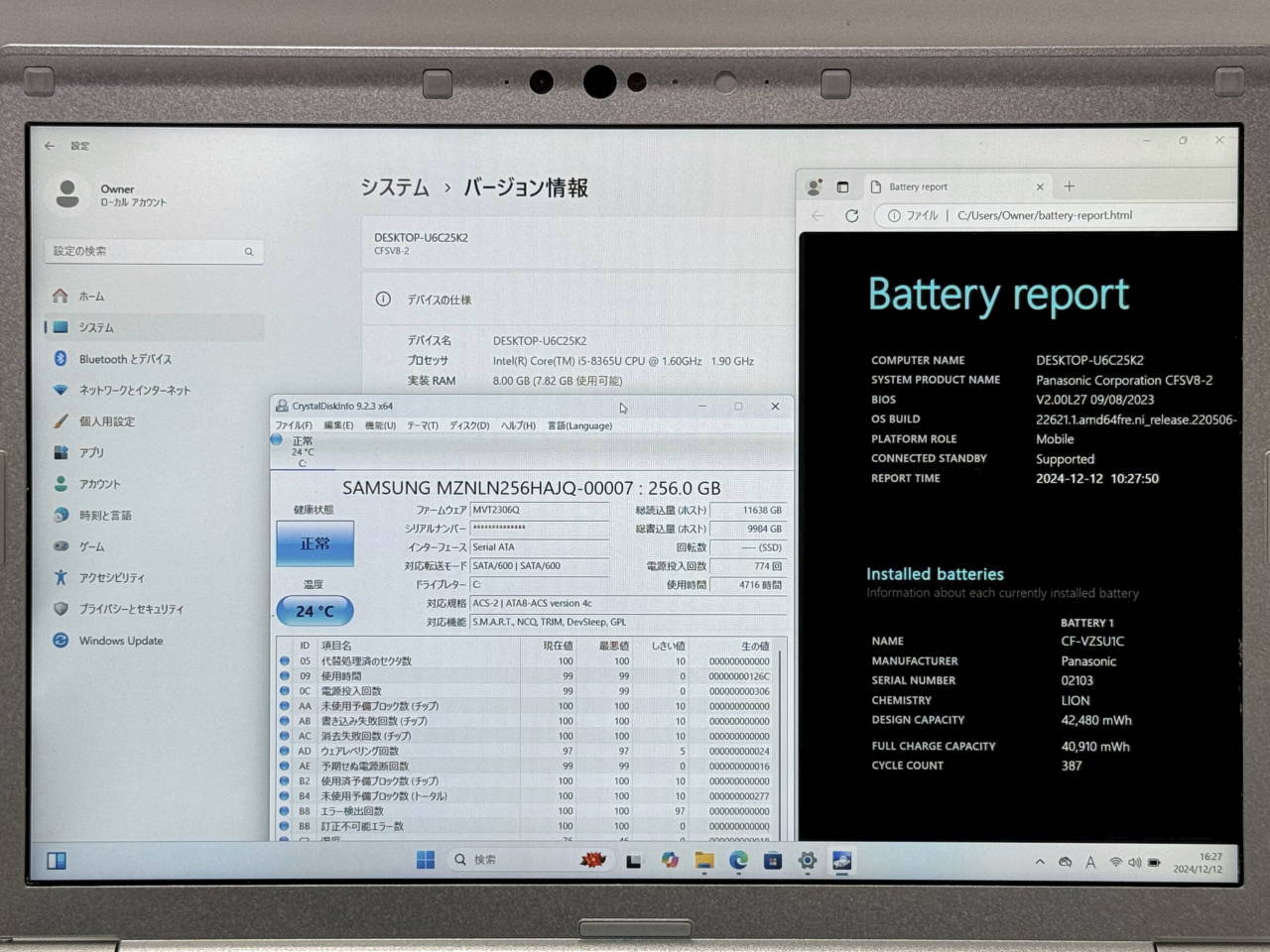Click the 使用時間 value 4716 時間

(747, 585)
